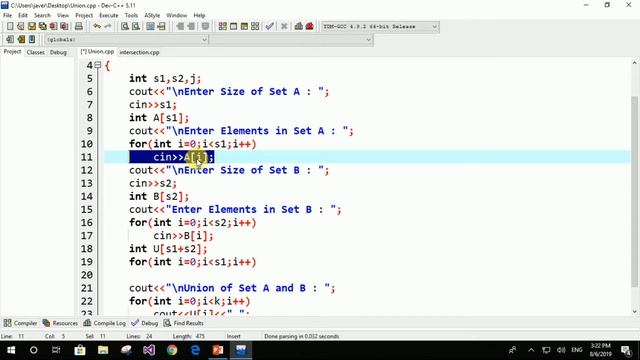The width and height of the screenshot is (640, 360).
Task: Open the Find Results bottom tab
Action: tap(183, 323)
